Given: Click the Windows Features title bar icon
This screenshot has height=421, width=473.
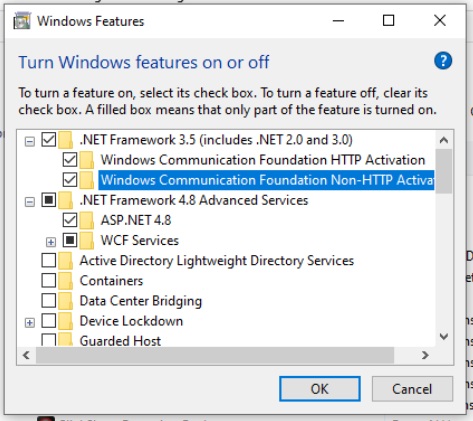Looking at the screenshot, I should tap(22, 21).
